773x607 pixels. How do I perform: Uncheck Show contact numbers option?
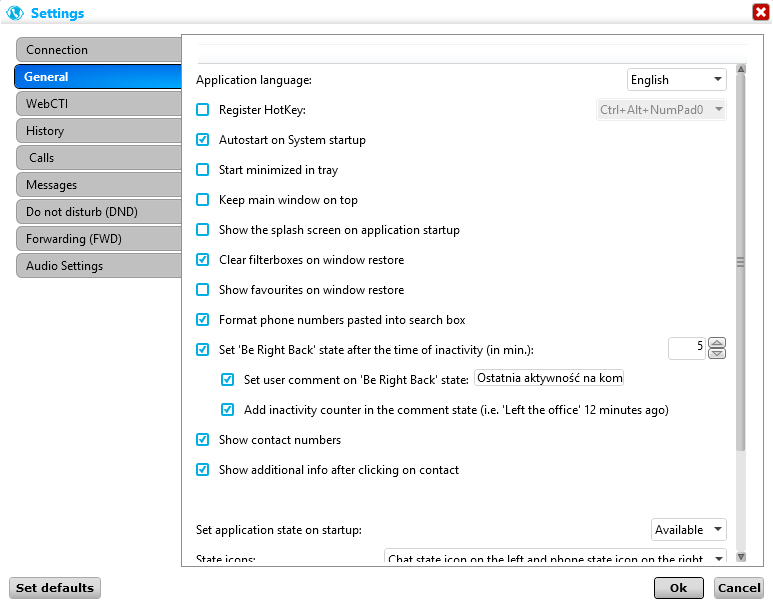[x=203, y=440]
